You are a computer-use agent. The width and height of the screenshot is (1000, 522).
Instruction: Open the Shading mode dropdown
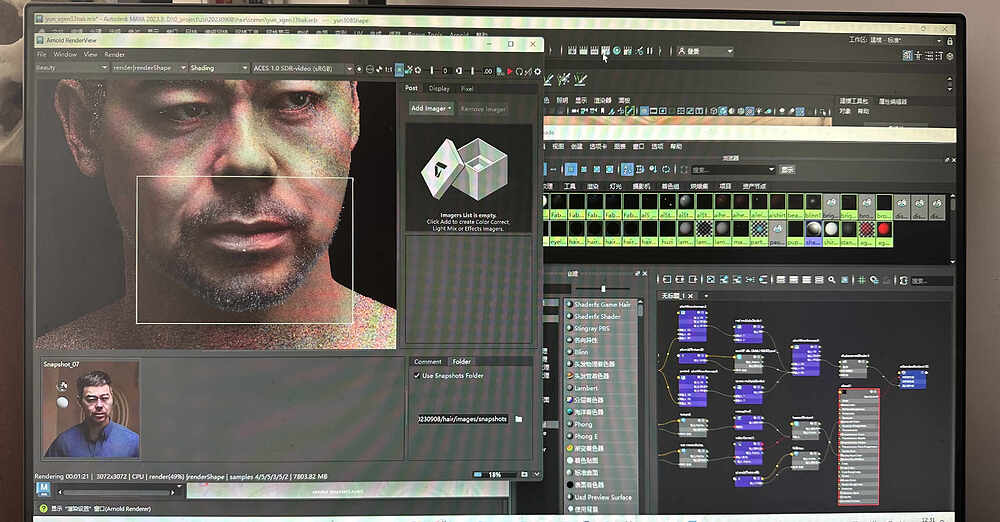click(218, 68)
